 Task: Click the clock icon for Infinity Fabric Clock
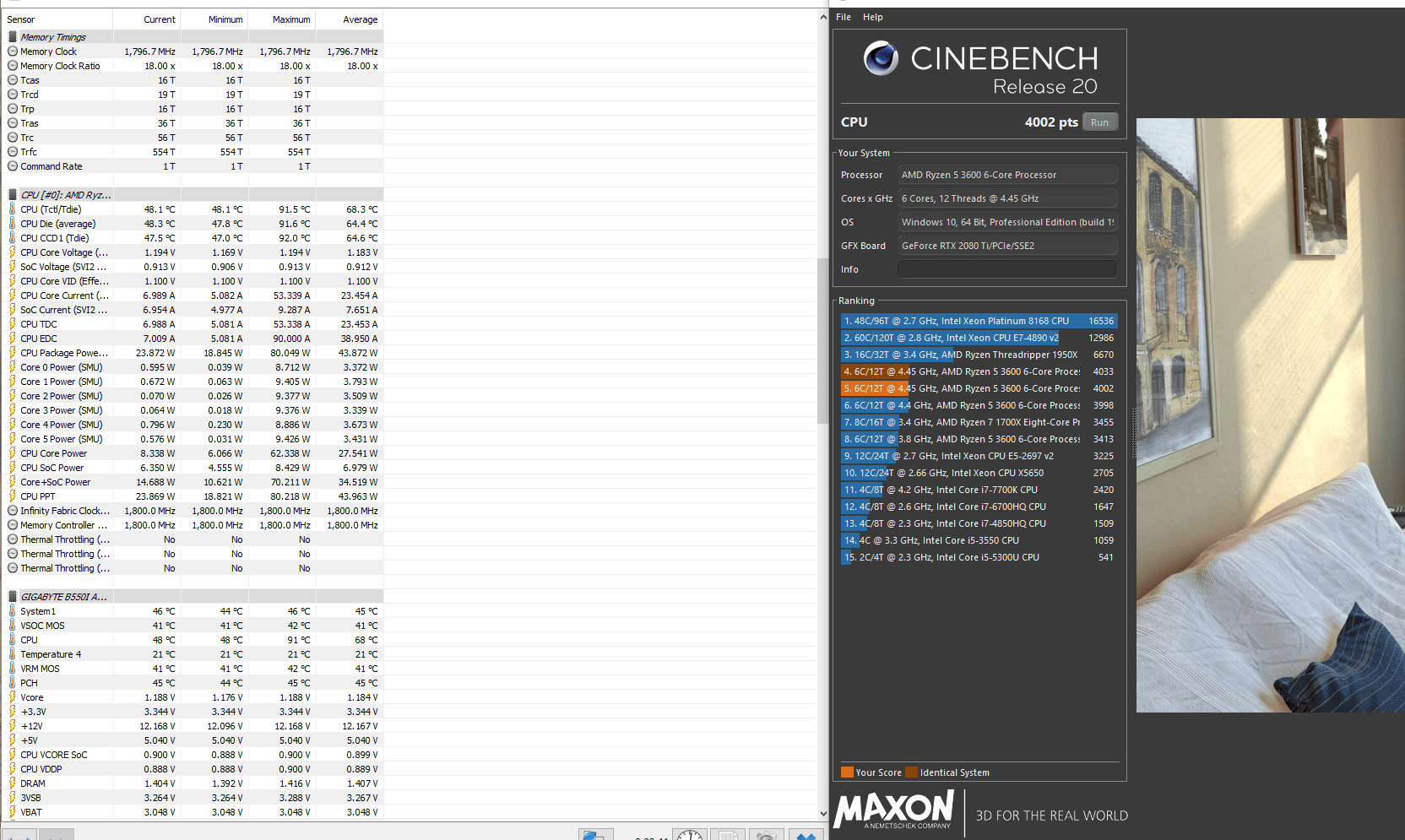13,511
